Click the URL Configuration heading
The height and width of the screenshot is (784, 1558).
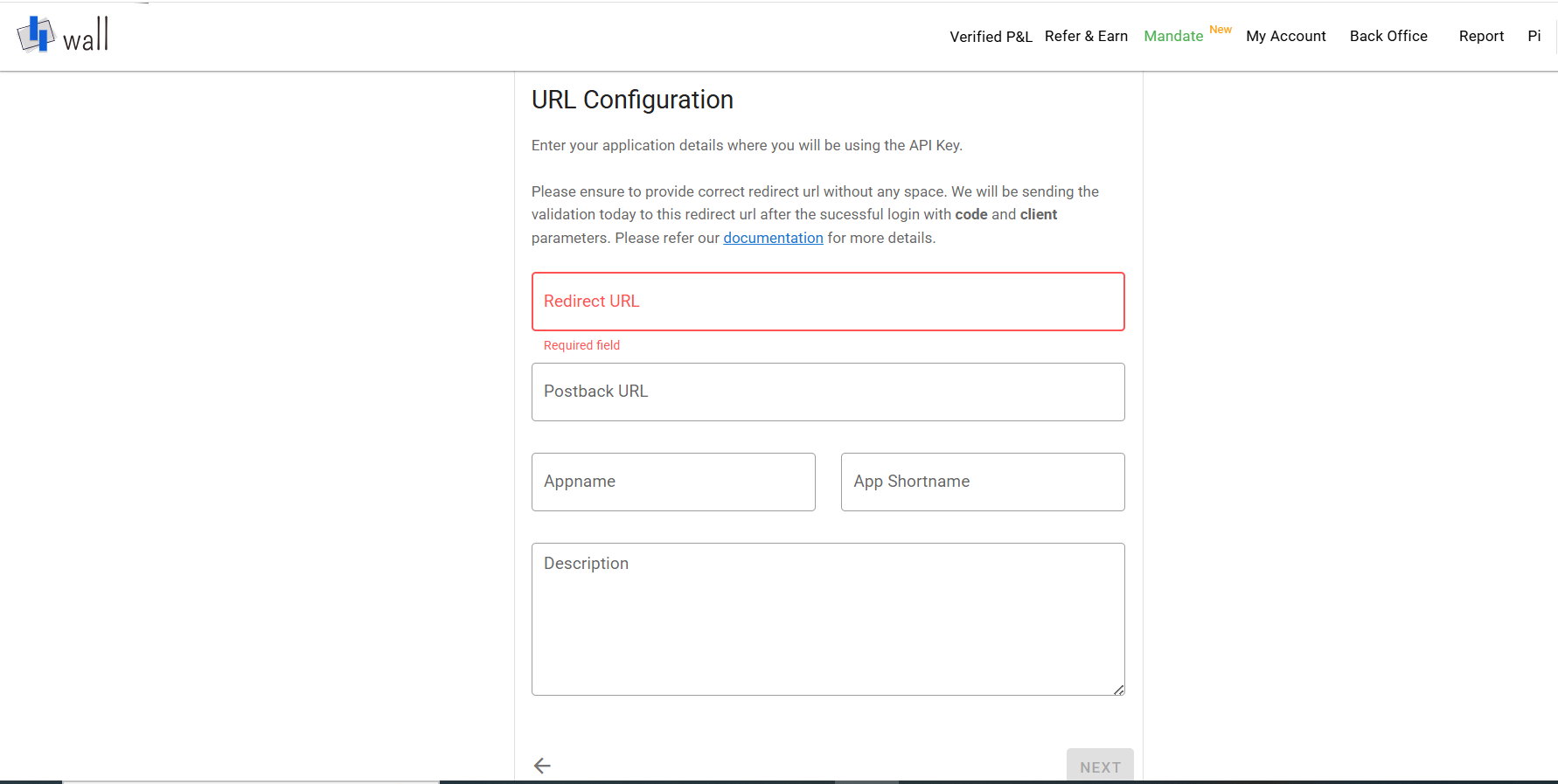click(632, 100)
